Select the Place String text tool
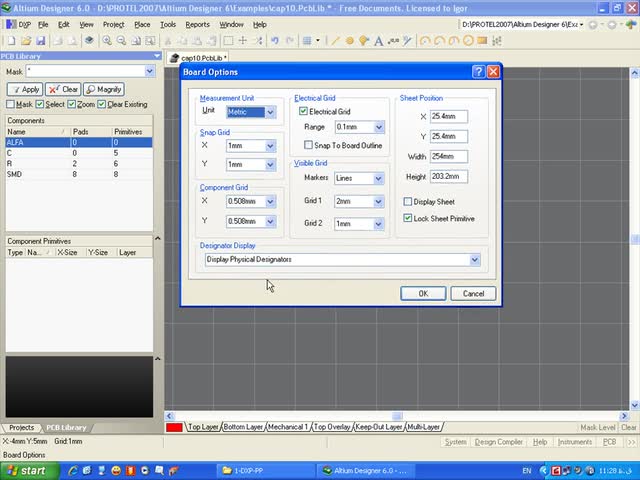The image size is (640, 480). pos(379,41)
